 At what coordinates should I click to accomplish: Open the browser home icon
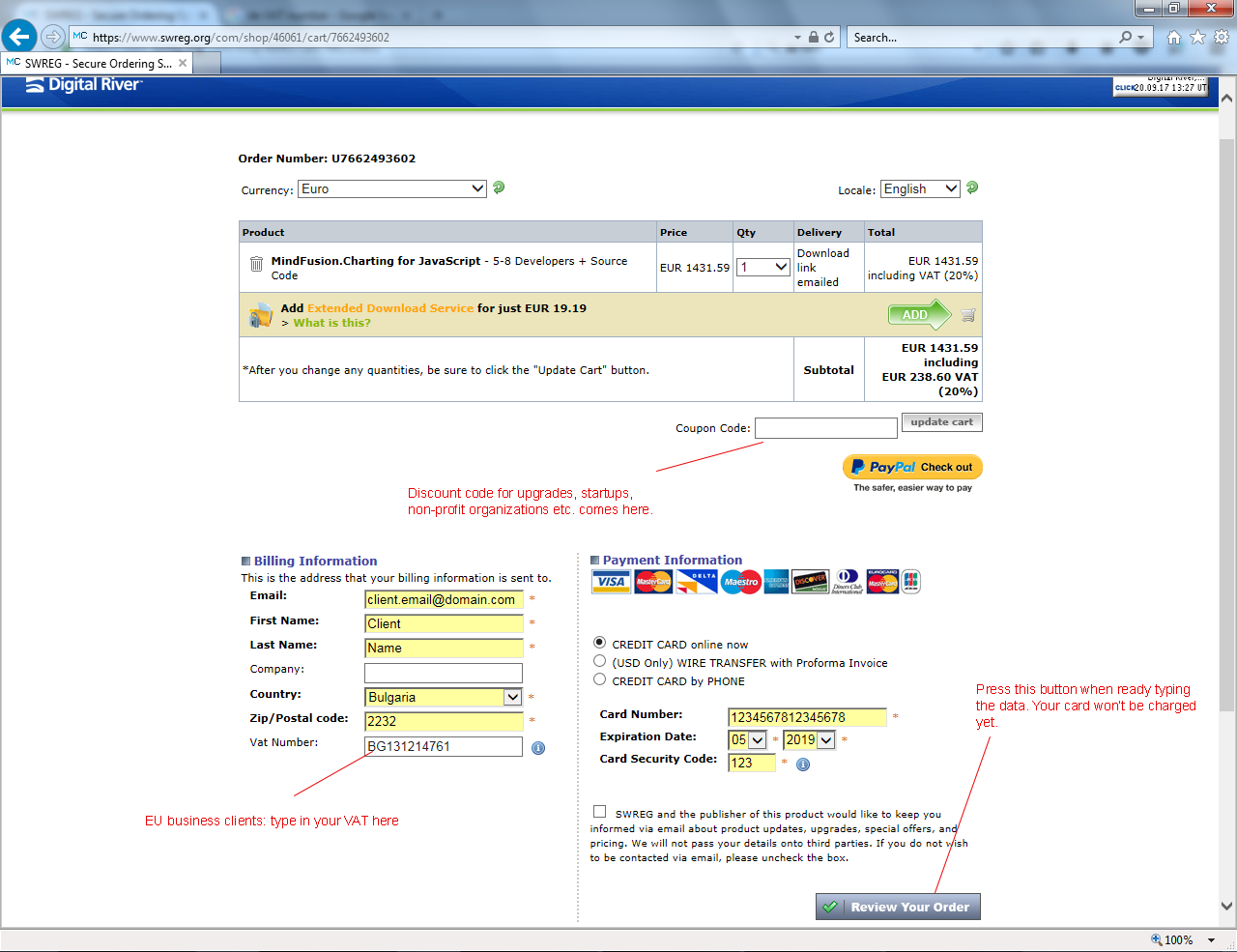(1173, 37)
